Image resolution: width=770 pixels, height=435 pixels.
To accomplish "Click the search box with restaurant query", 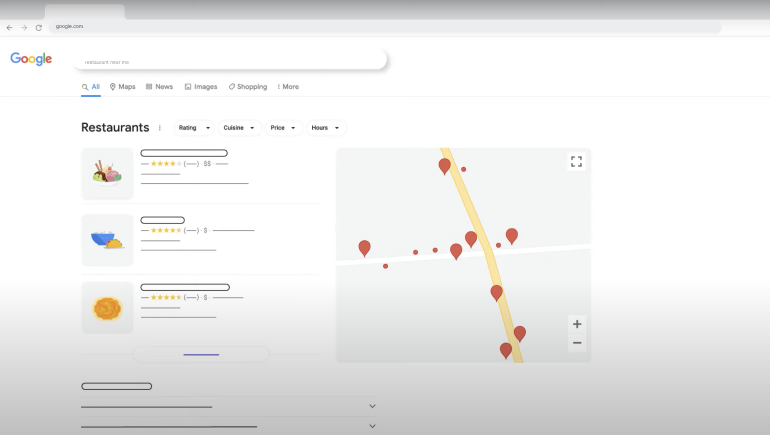I will [x=230, y=61].
